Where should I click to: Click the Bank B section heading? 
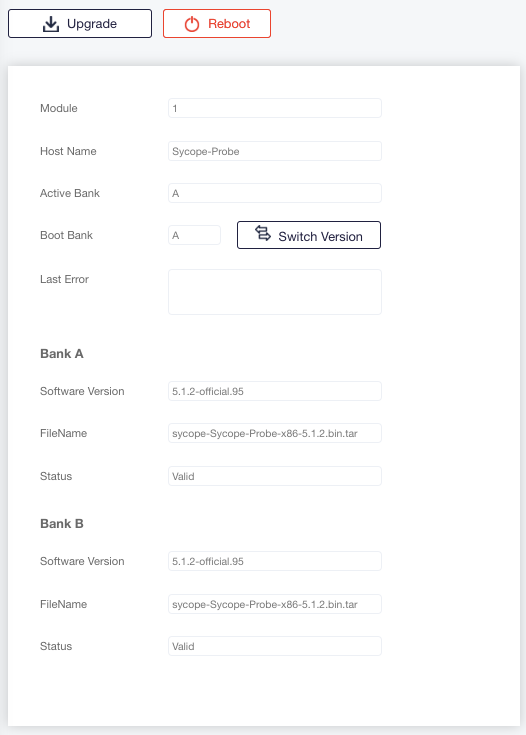coord(62,524)
